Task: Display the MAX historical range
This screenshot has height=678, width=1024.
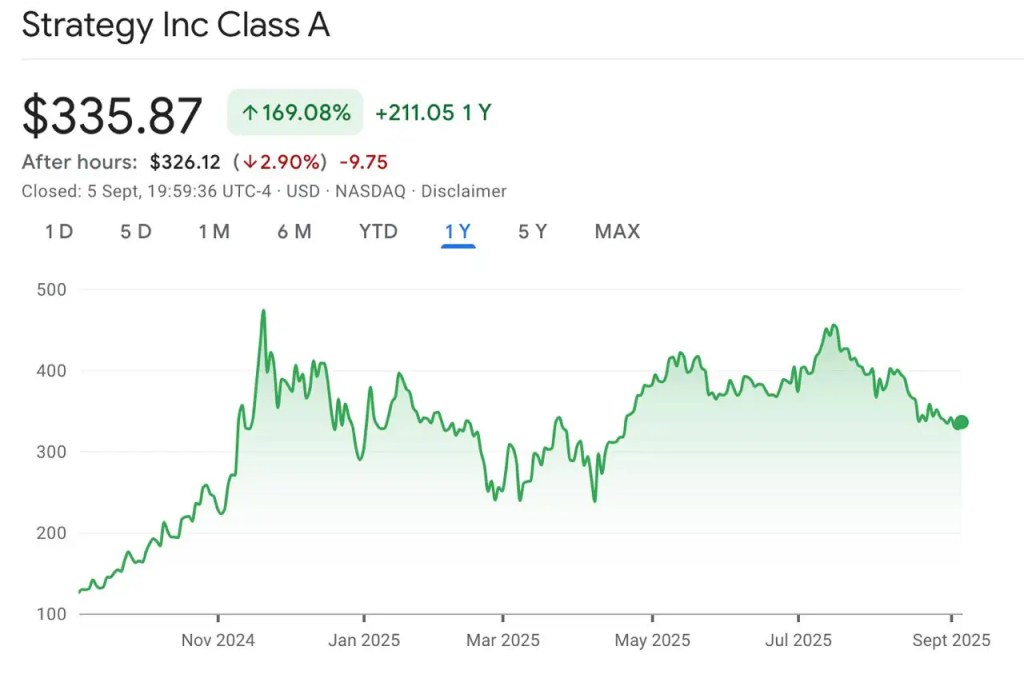Action: pos(616,231)
